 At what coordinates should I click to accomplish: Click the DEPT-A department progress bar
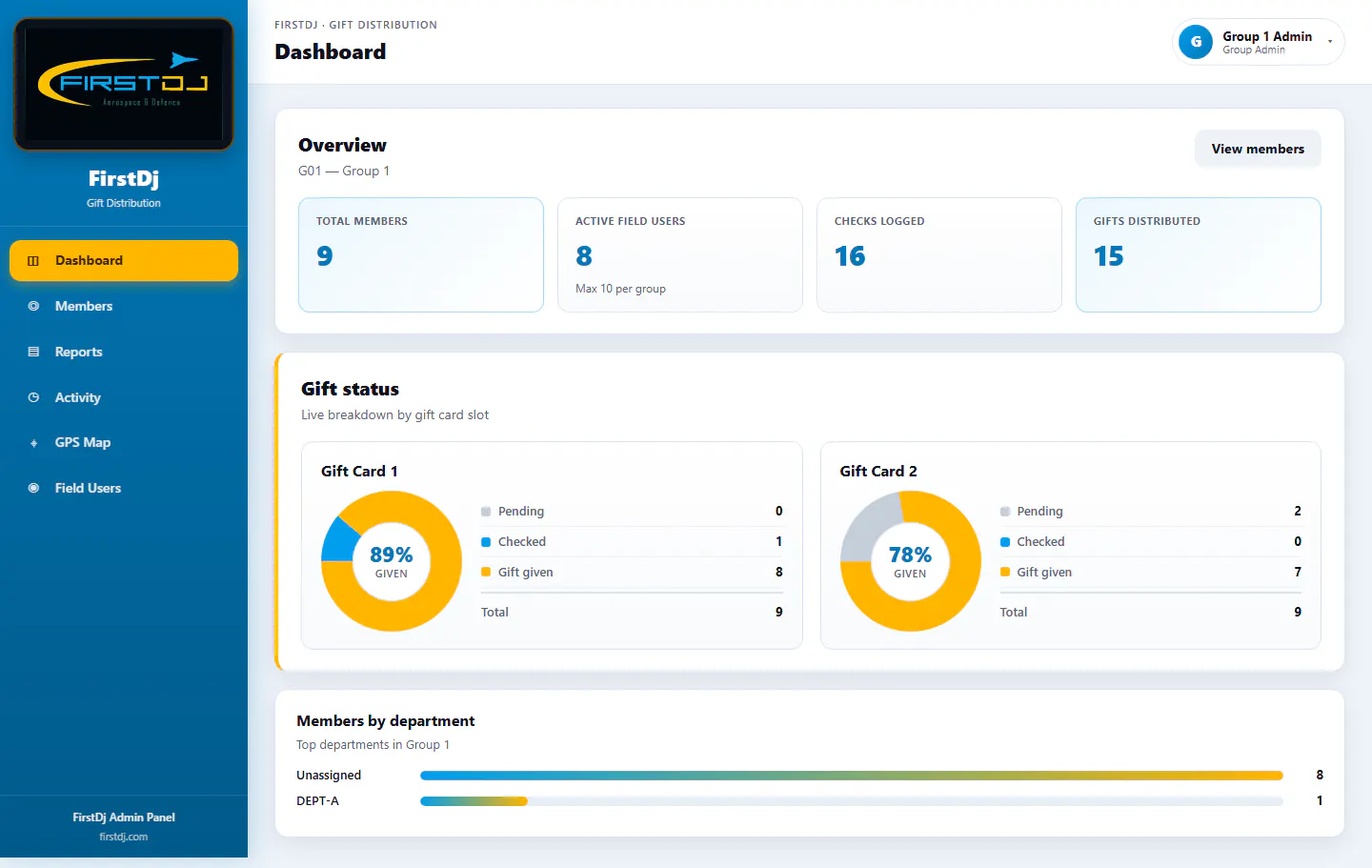(x=852, y=801)
